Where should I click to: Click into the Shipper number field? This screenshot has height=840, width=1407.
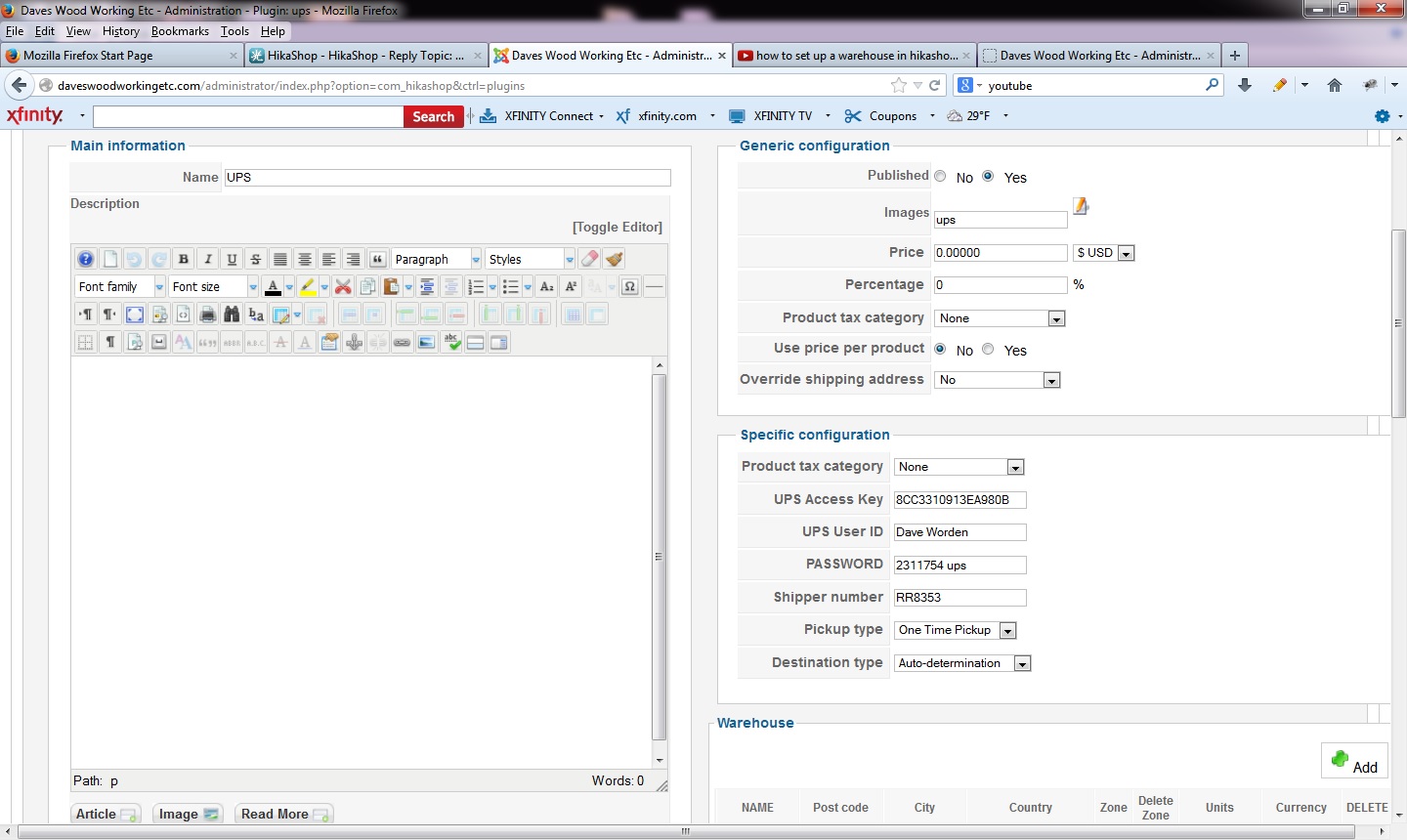960,597
